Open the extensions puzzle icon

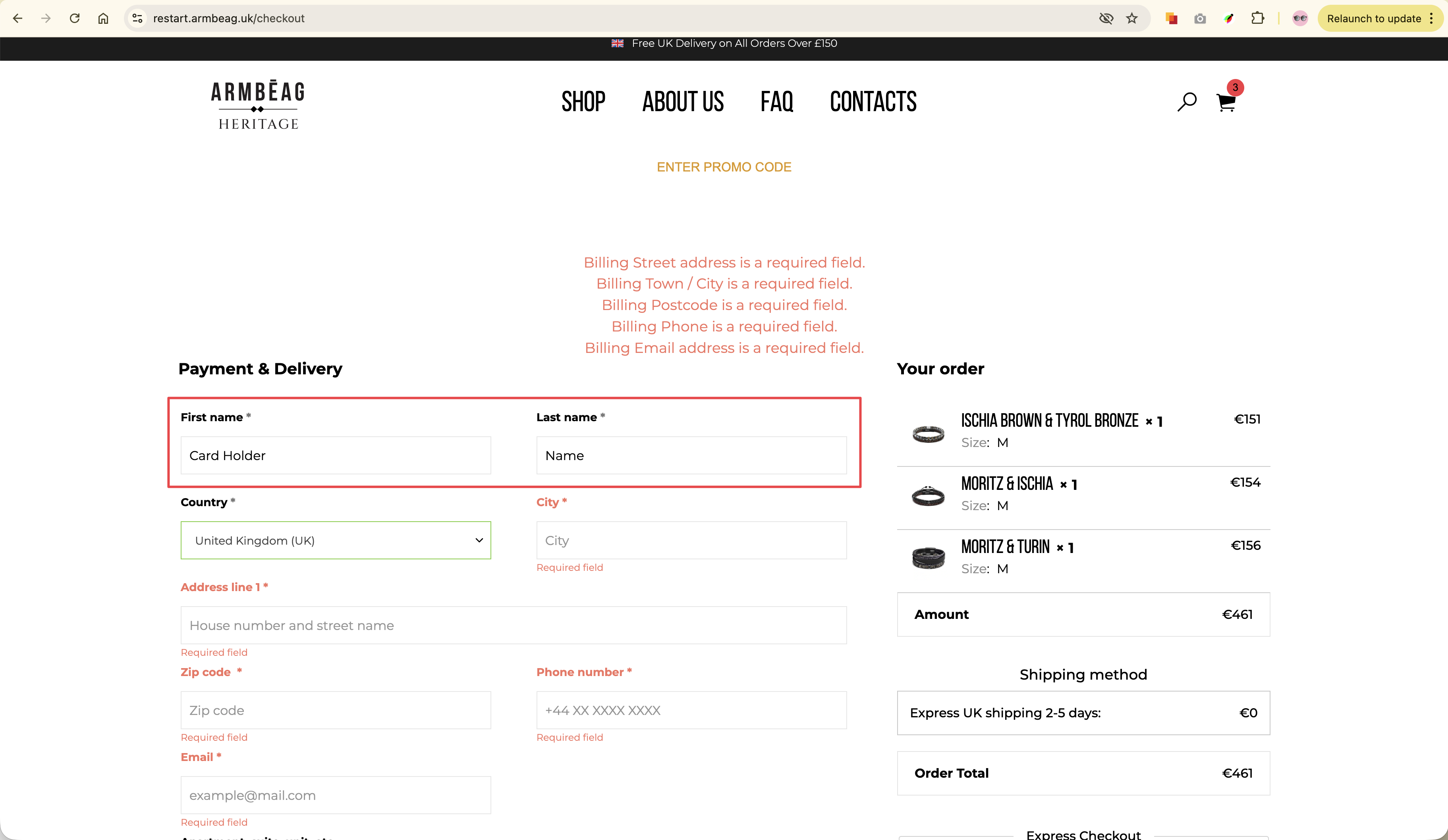click(x=1257, y=18)
